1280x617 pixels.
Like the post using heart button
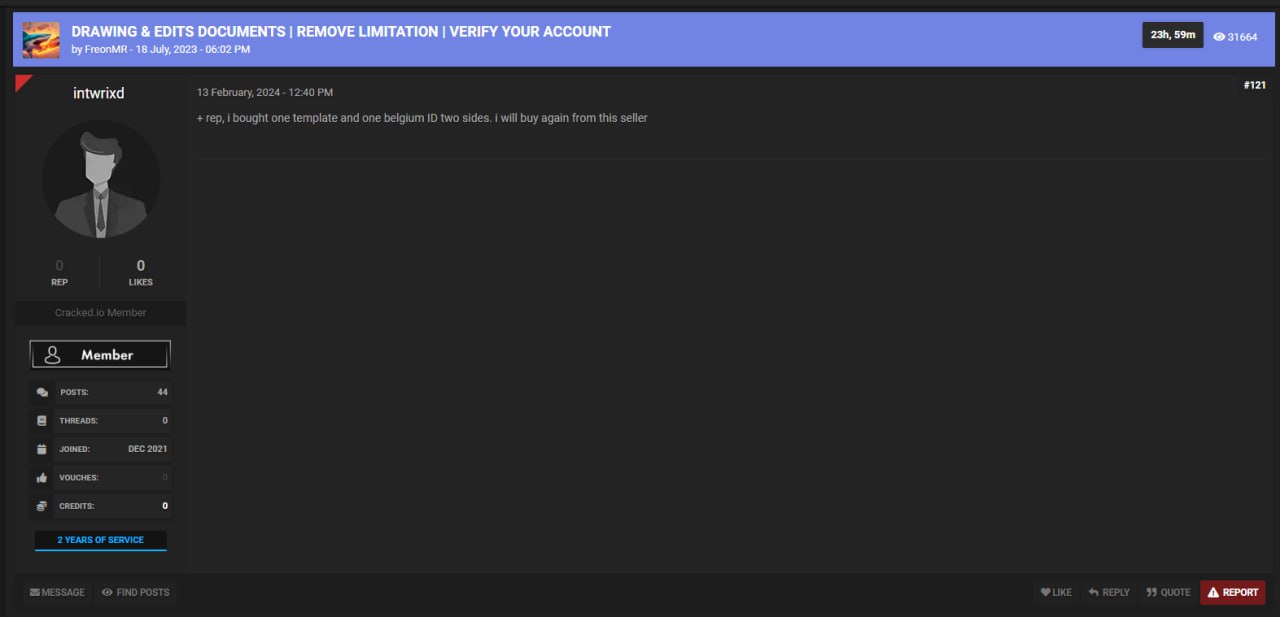(x=1056, y=592)
